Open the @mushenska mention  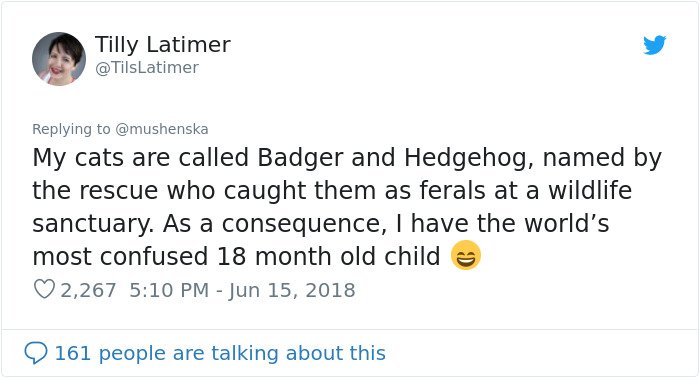[x=162, y=129]
